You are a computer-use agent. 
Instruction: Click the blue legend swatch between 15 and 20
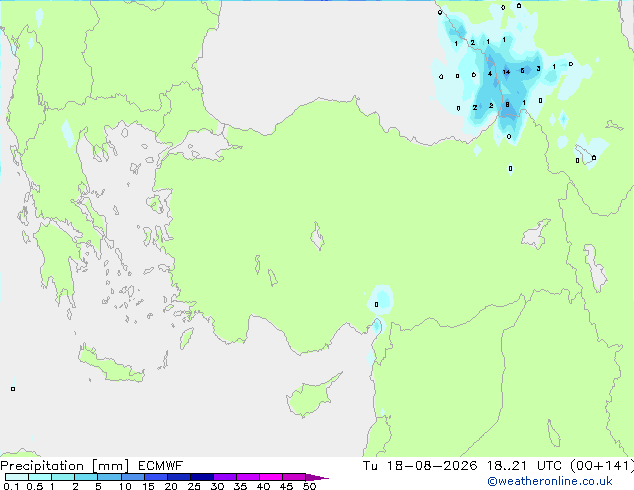156,477
